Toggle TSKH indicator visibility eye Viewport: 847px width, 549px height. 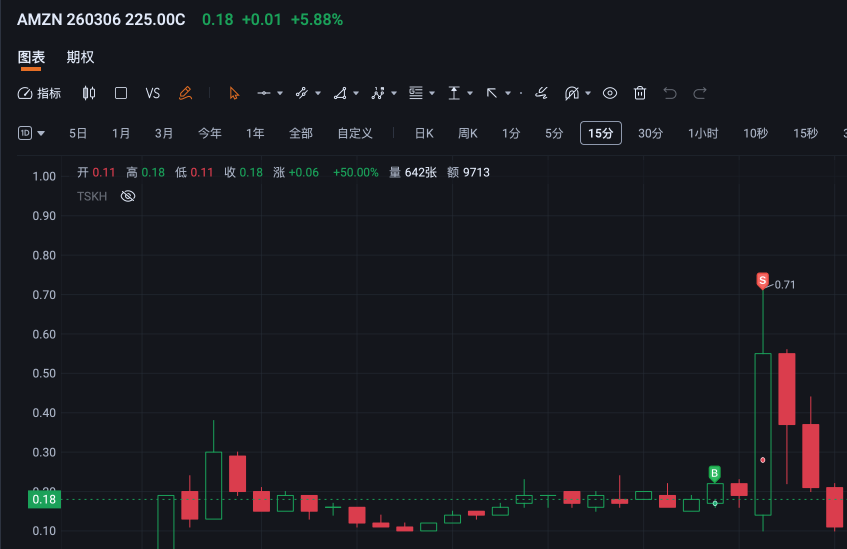pyautogui.click(x=128, y=196)
